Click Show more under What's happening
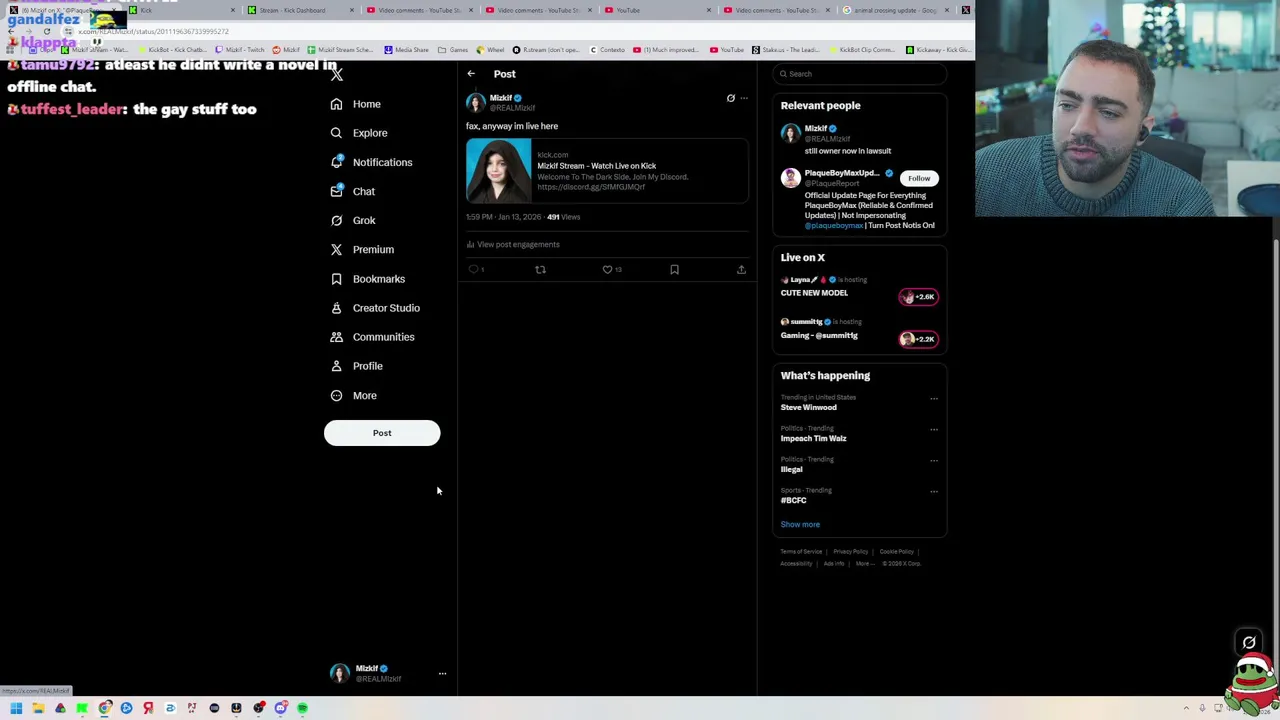 tap(800, 524)
